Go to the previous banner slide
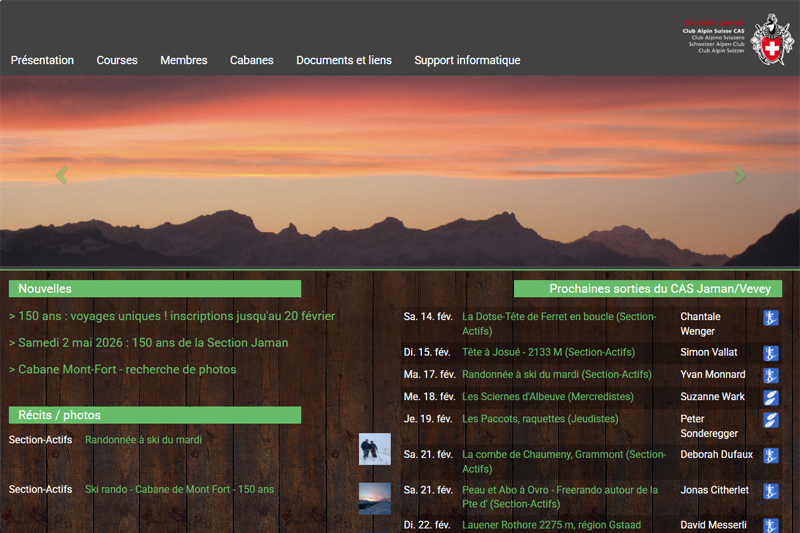 62,176
